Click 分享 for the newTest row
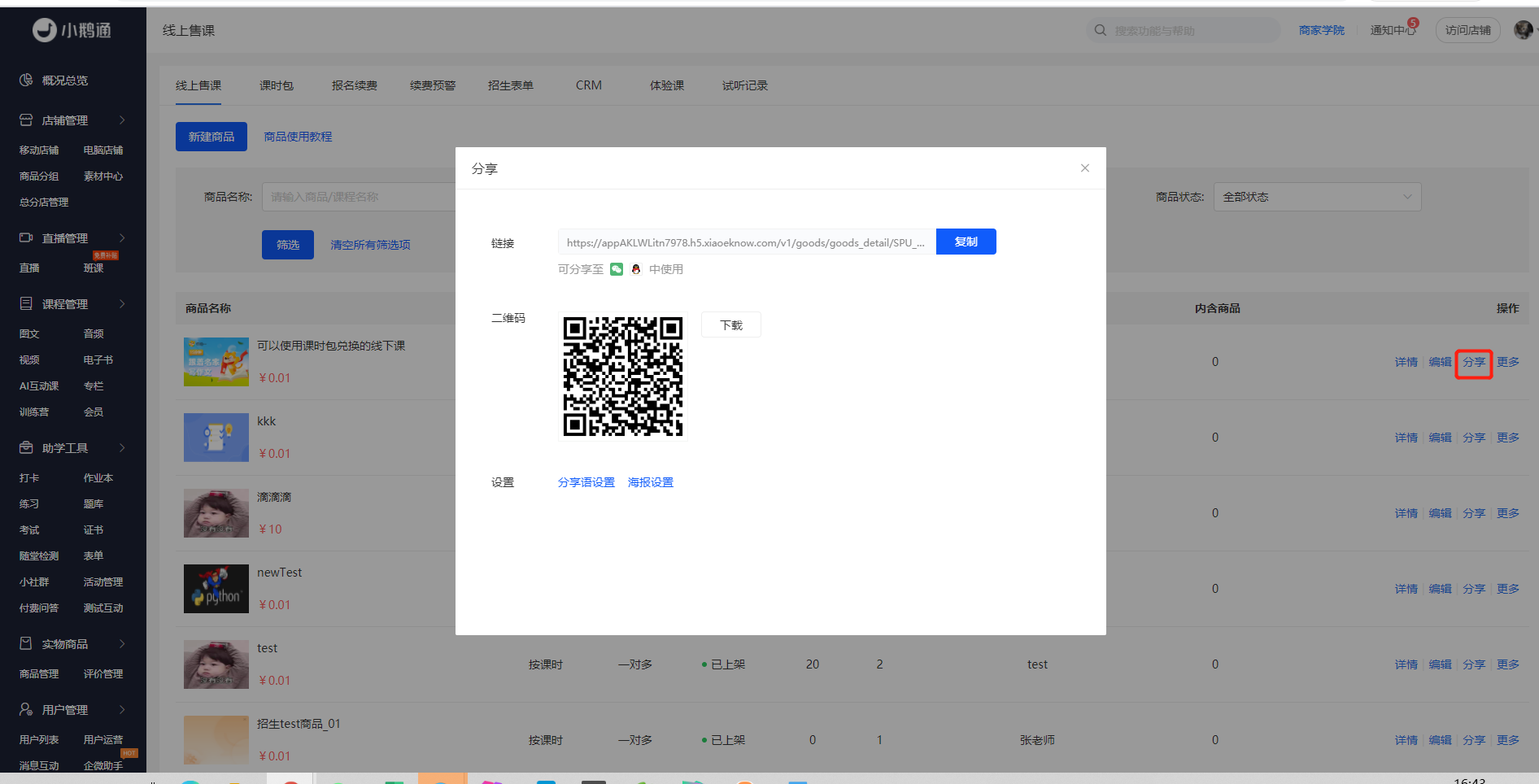The height and width of the screenshot is (784, 1539). coord(1474,589)
